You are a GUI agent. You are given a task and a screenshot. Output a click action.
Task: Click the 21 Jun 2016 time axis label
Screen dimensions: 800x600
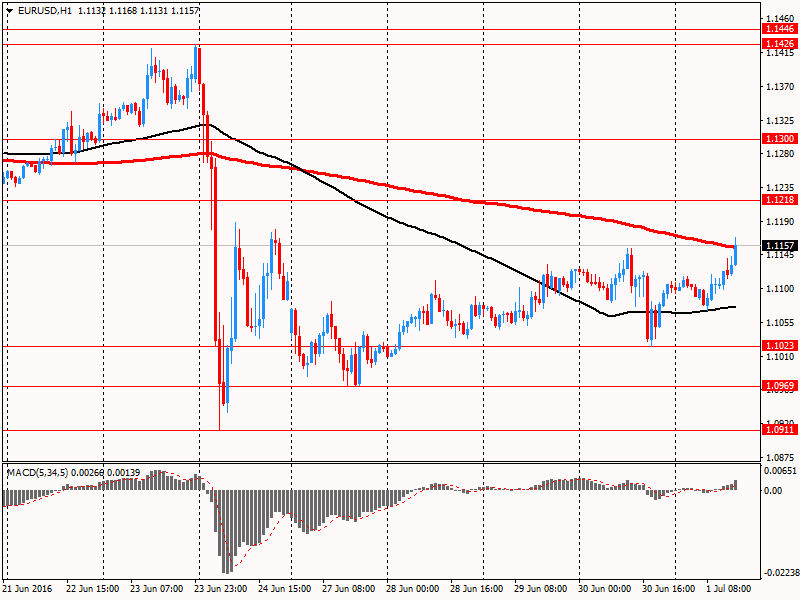click(27, 589)
